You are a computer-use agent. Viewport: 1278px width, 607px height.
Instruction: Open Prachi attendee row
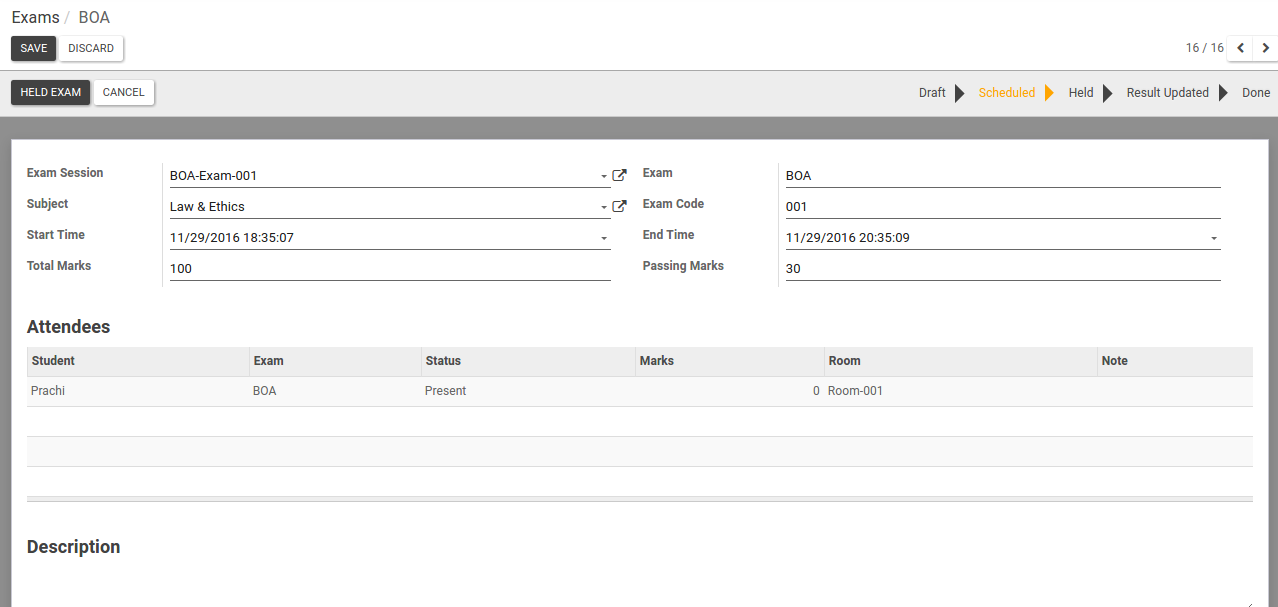click(640, 391)
